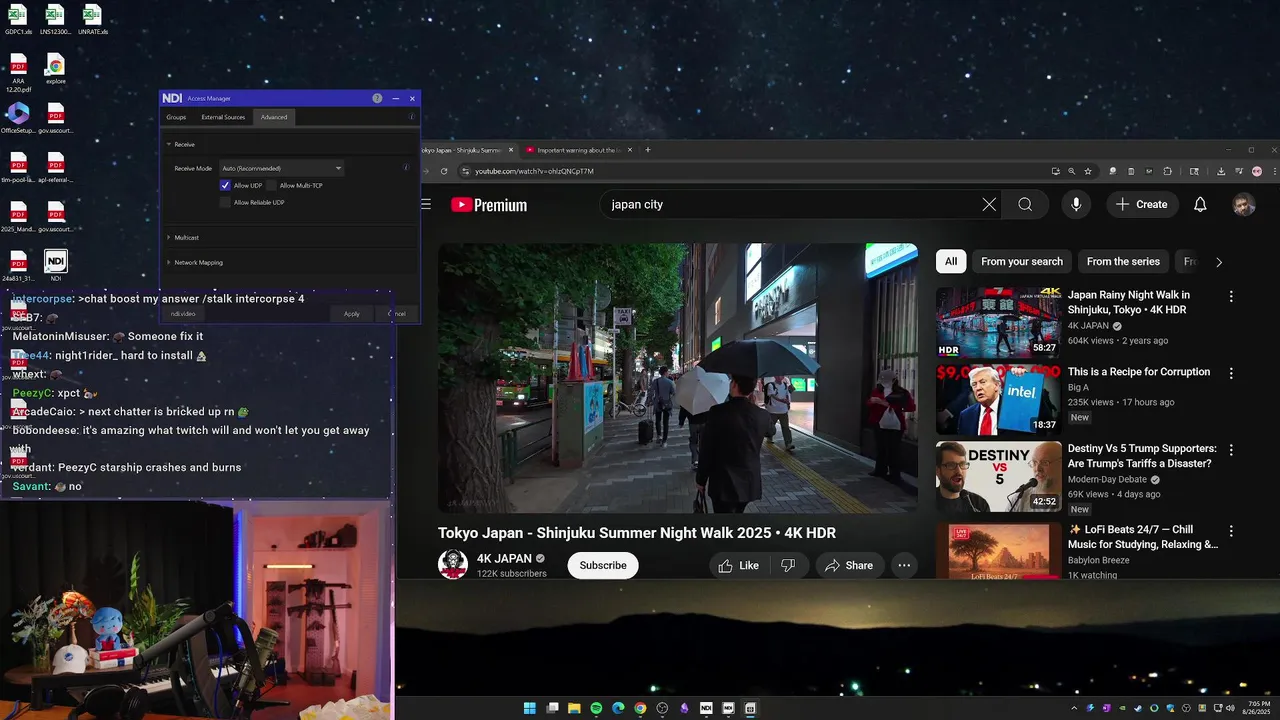Open This is a Recipe for Corruption thumbnail
This screenshot has height=720, width=1280.
[x=999, y=400]
